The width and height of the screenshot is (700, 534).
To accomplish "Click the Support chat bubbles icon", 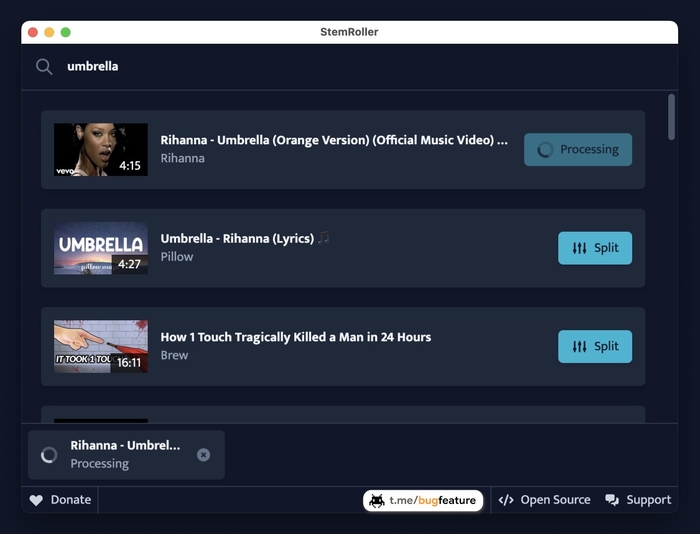I will pos(612,500).
